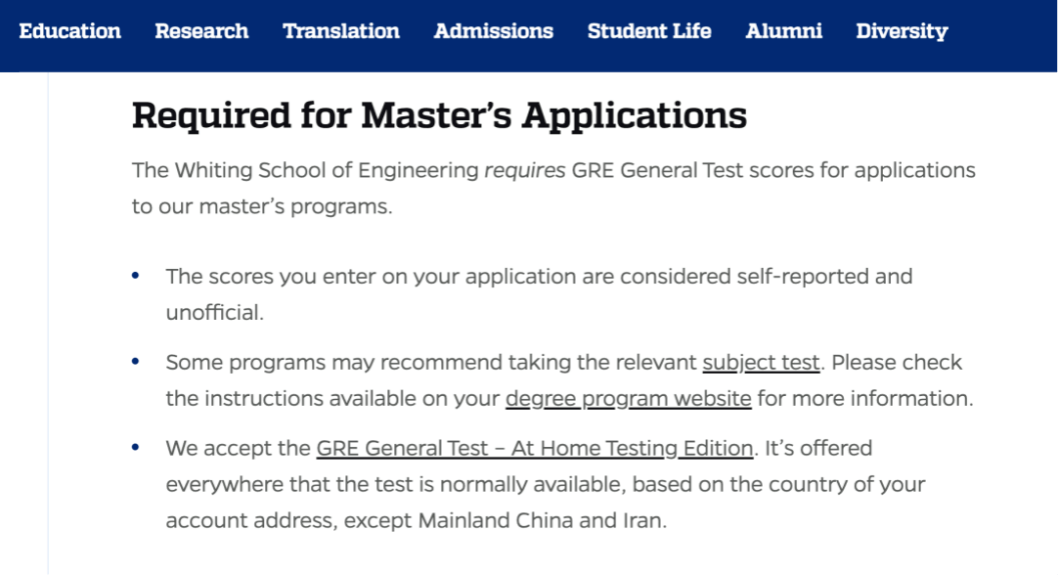Viewport: 1060px width, 577px height.
Task: Click the bullet marker before We accept the
Action: point(136,447)
